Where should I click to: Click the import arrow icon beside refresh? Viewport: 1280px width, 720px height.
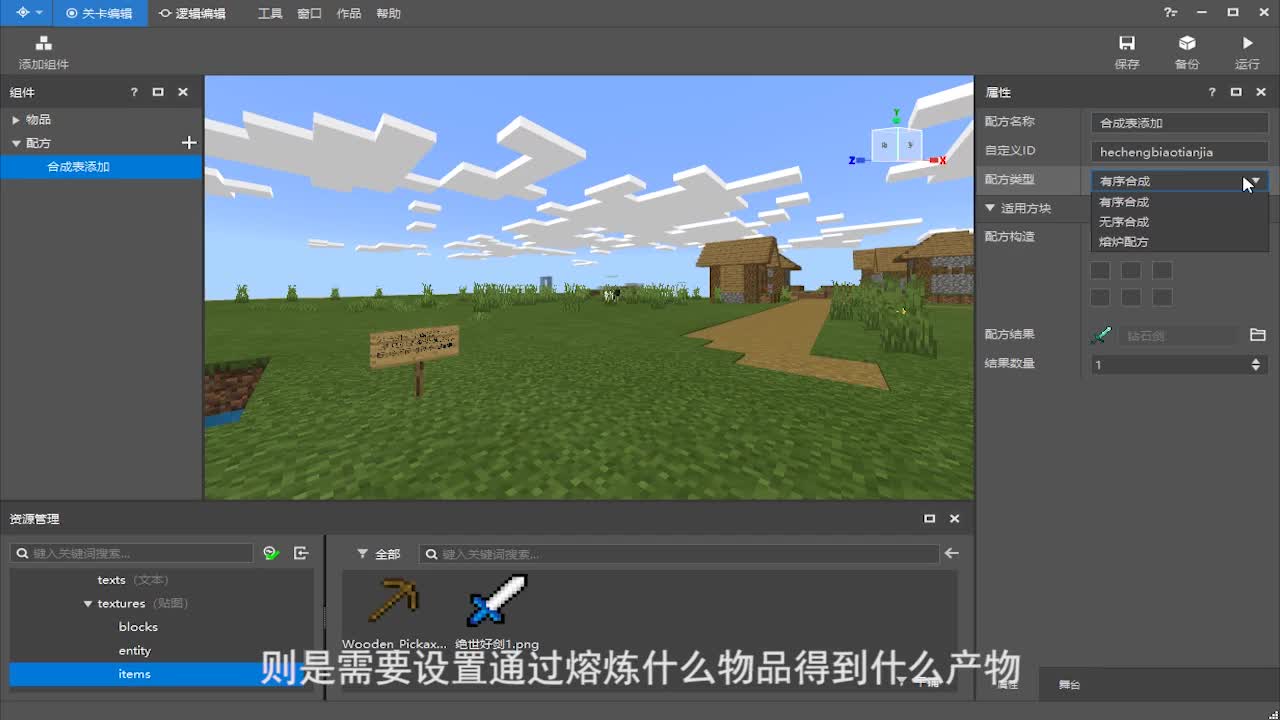click(301, 553)
